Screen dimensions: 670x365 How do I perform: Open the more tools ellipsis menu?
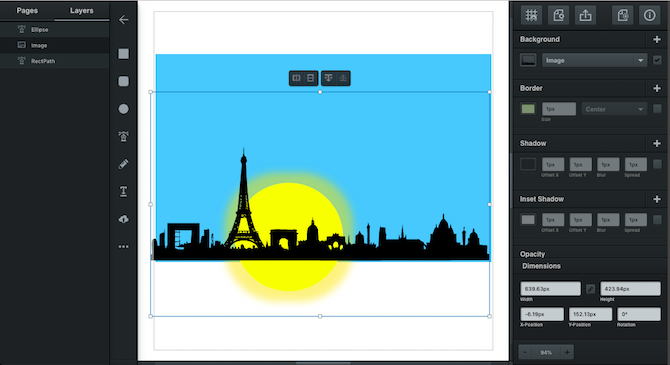tap(123, 247)
